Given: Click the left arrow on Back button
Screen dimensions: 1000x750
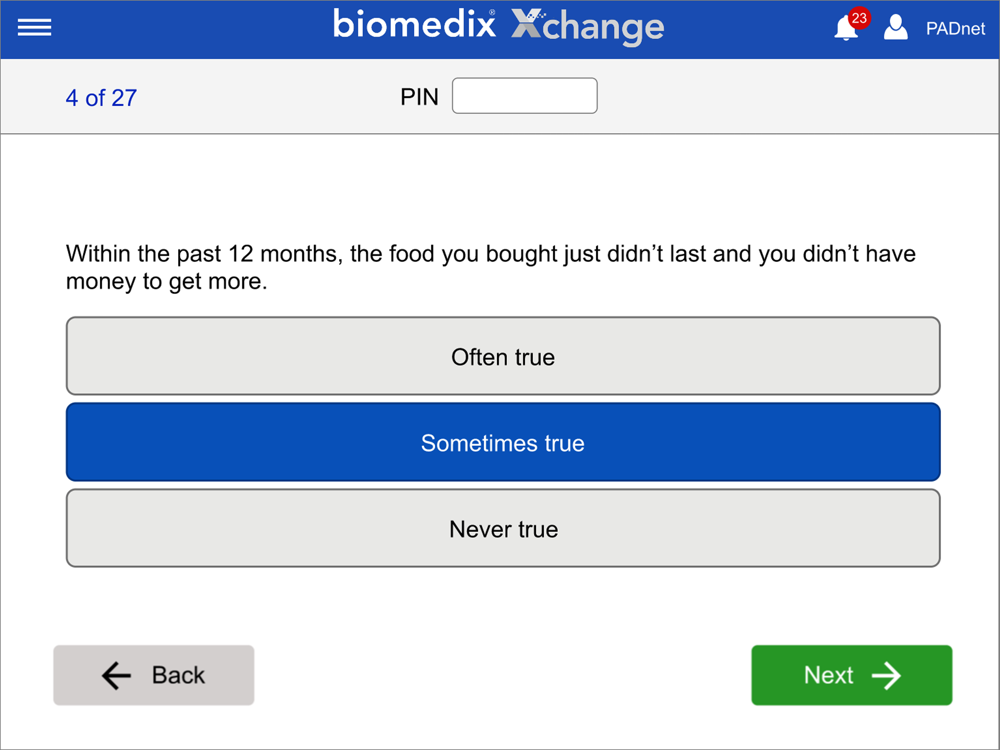Looking at the screenshot, I should (x=117, y=676).
